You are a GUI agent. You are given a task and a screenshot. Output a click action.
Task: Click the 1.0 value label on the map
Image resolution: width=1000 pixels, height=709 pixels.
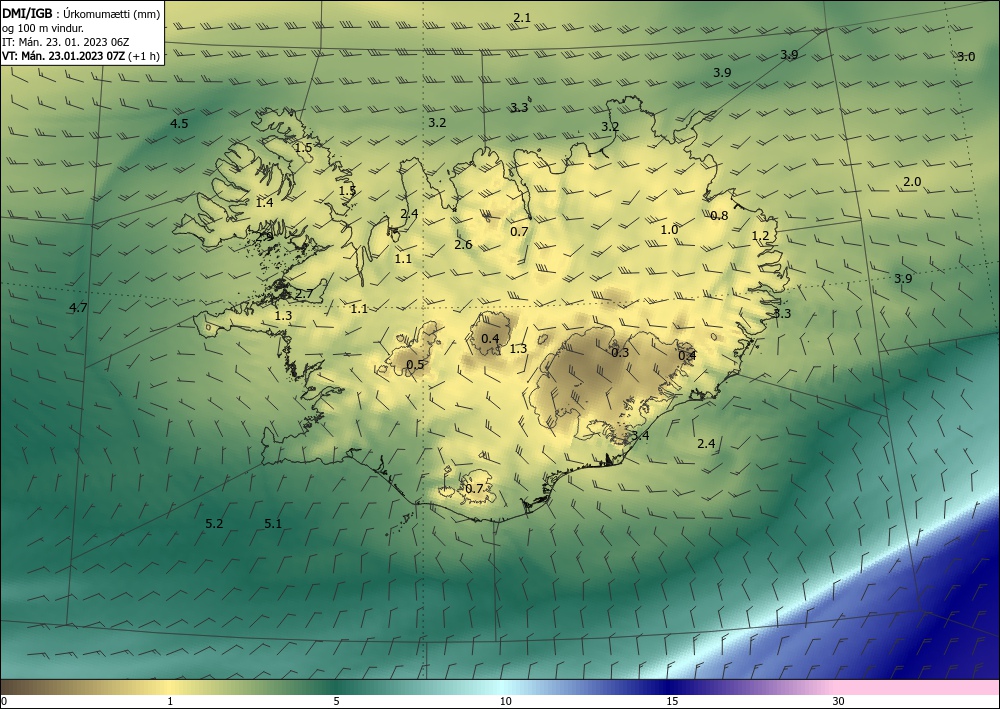(x=669, y=230)
